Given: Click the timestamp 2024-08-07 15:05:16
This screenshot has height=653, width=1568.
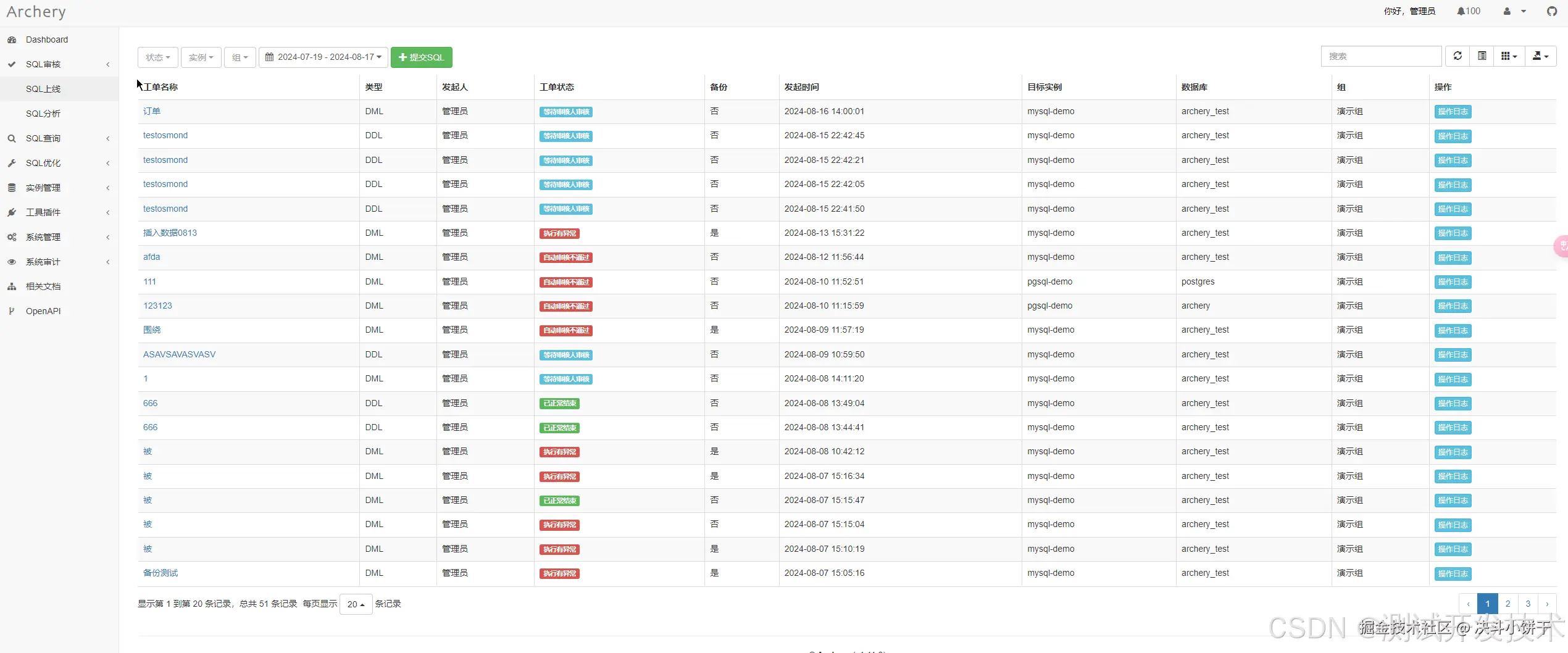Looking at the screenshot, I should 824,573.
